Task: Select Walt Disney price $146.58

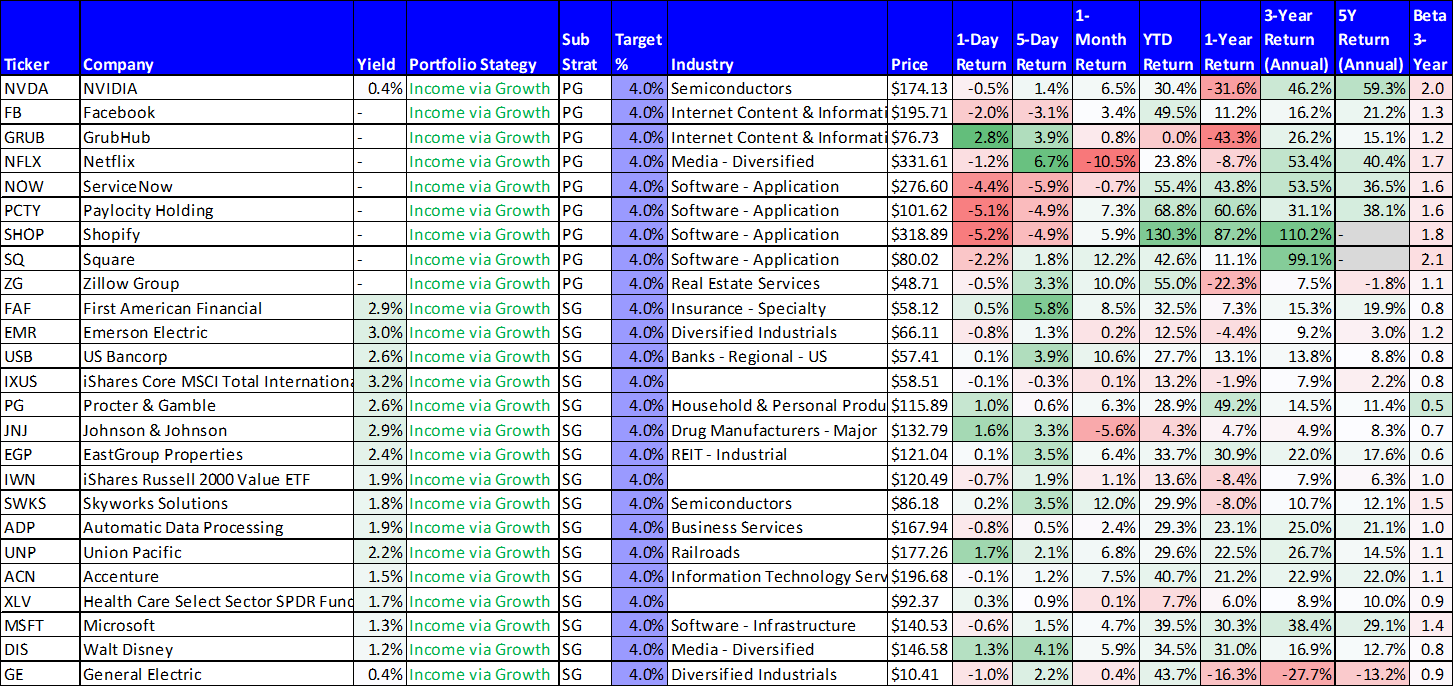Action: click(x=919, y=649)
